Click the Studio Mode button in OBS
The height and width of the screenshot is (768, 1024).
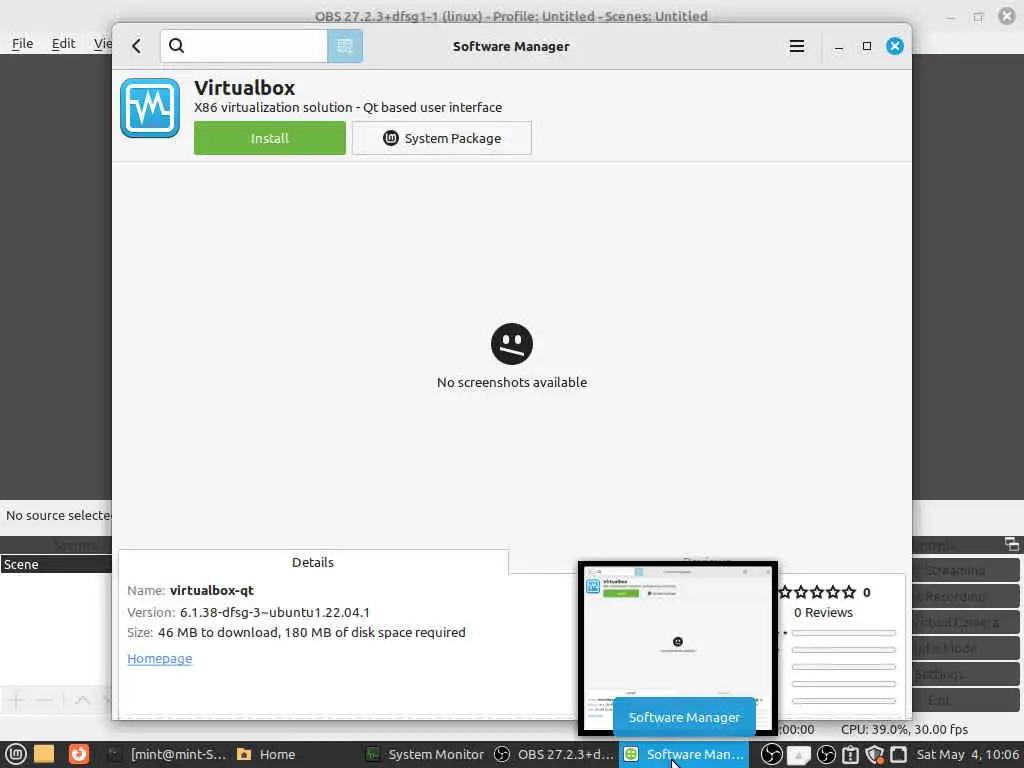point(965,648)
